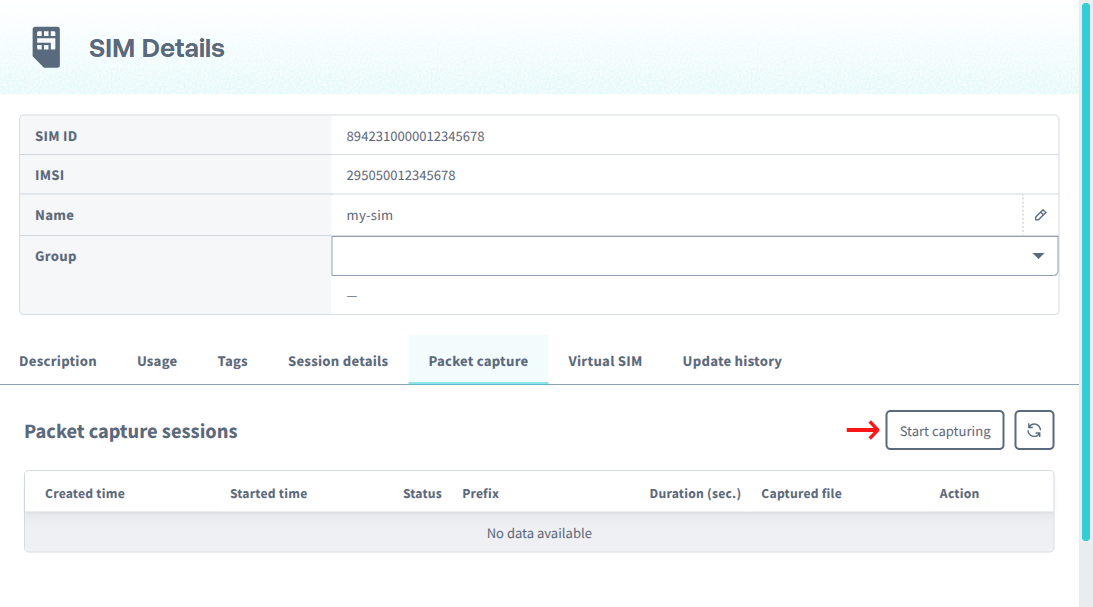
Task: Select the Packet capture tab
Action: pos(478,361)
